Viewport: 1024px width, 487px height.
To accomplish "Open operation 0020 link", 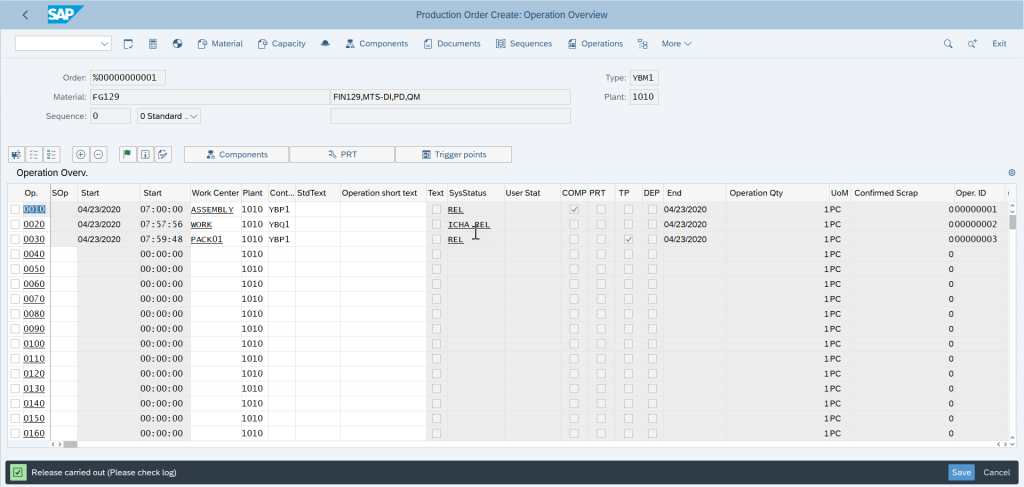I will [34, 225].
